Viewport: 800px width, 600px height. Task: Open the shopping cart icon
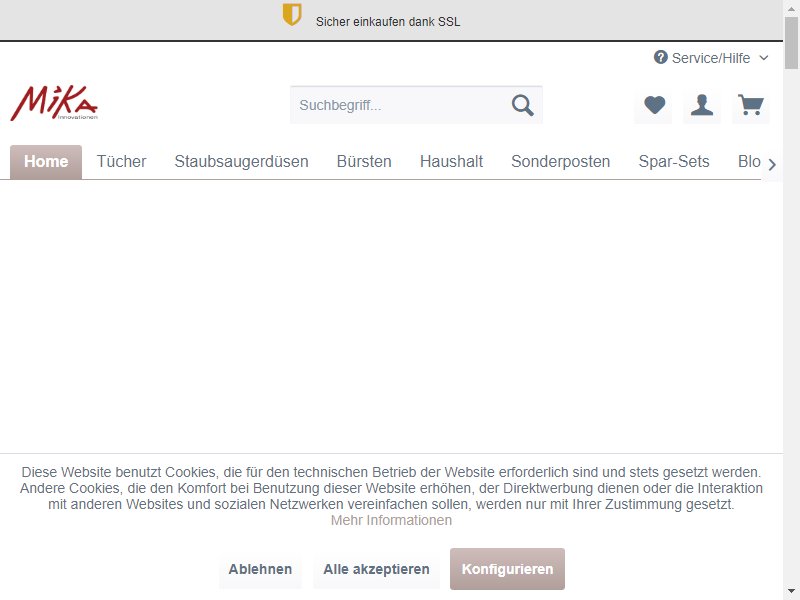pyautogui.click(x=751, y=105)
